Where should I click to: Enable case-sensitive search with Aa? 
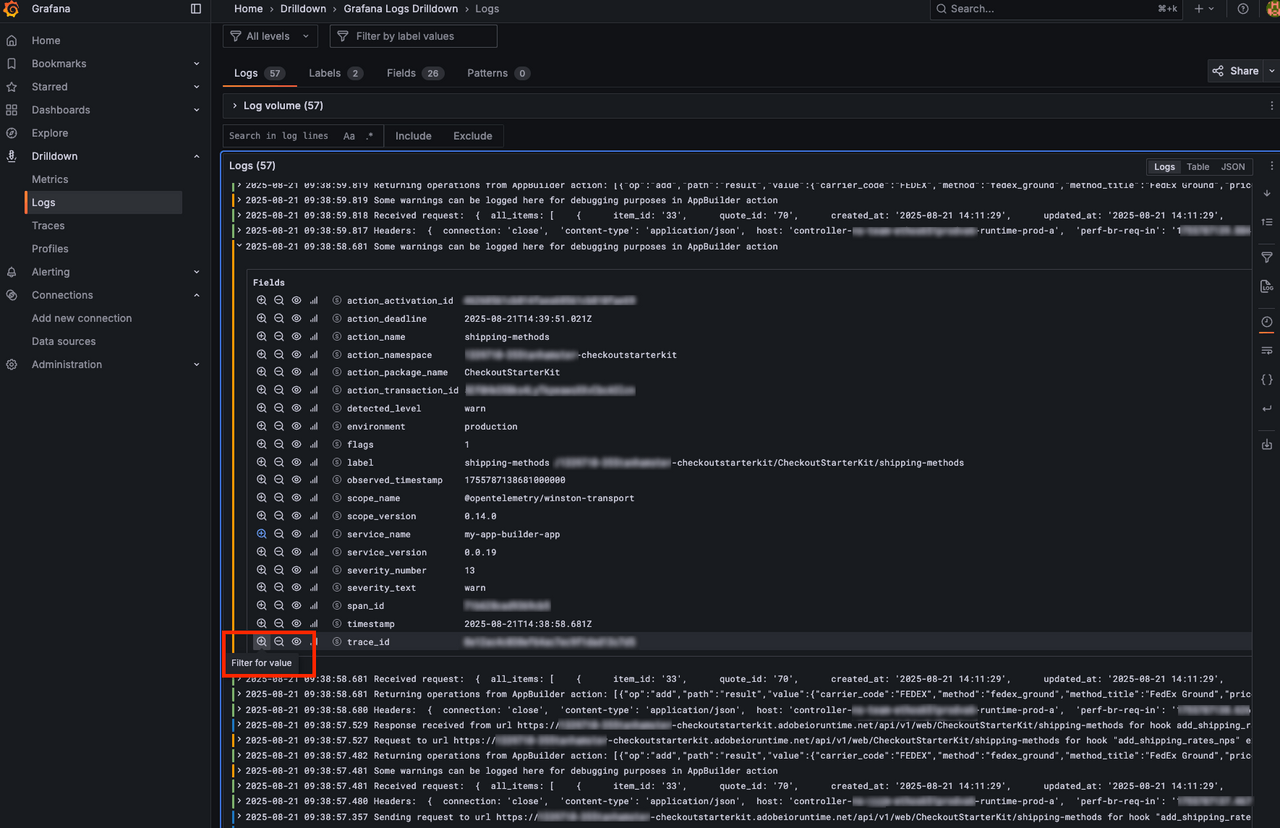click(x=348, y=135)
